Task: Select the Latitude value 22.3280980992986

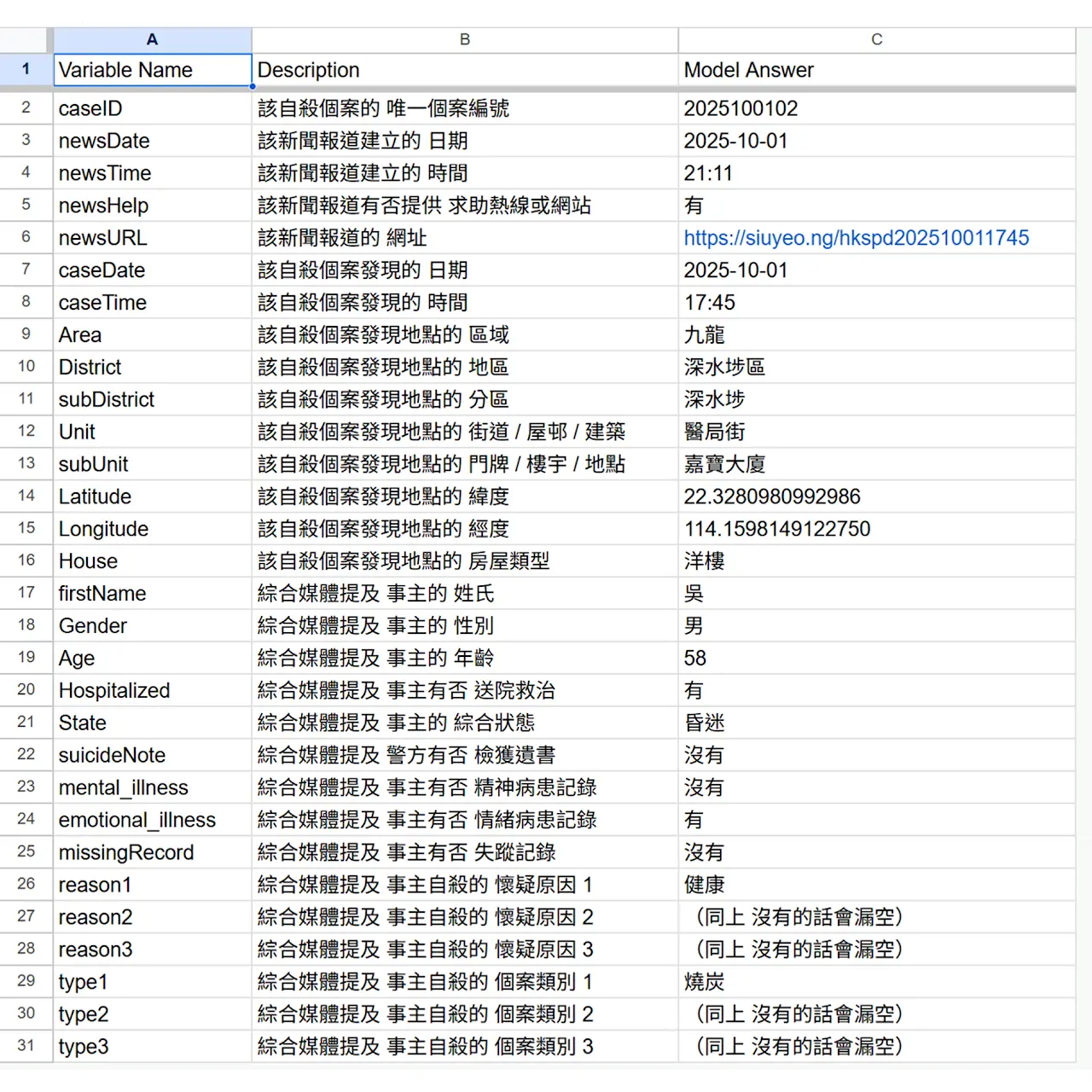Action: pos(876,497)
